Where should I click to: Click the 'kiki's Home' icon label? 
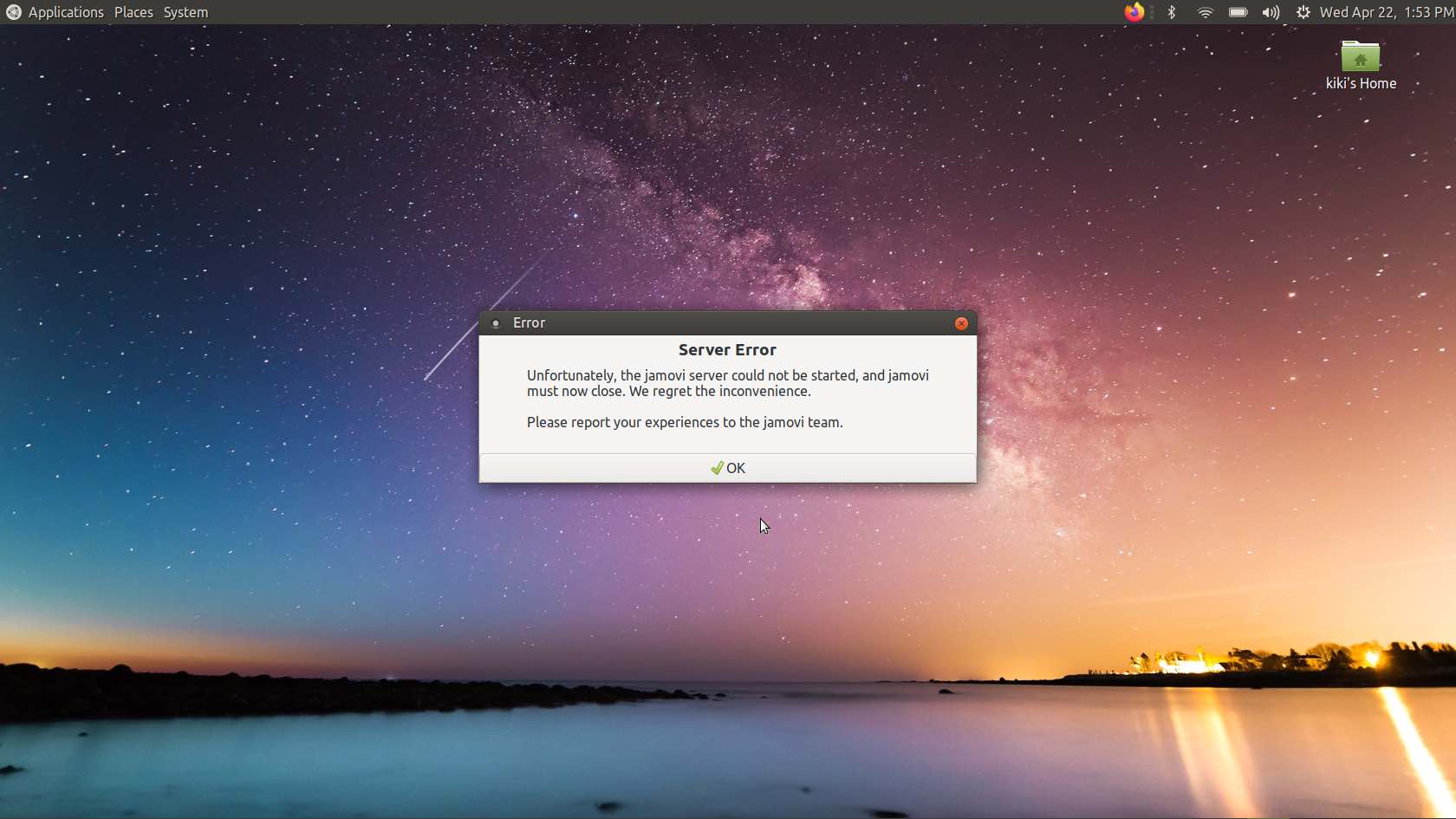1361,83
